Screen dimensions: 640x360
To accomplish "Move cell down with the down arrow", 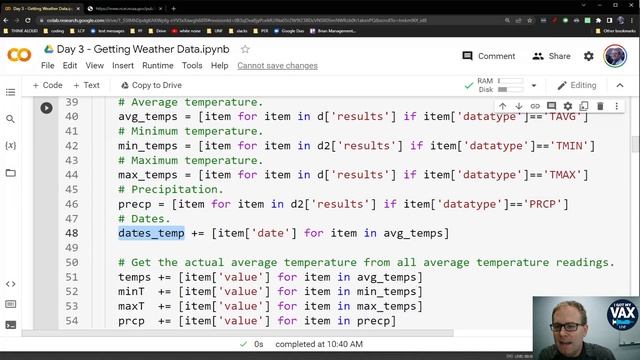I will (x=519, y=106).
